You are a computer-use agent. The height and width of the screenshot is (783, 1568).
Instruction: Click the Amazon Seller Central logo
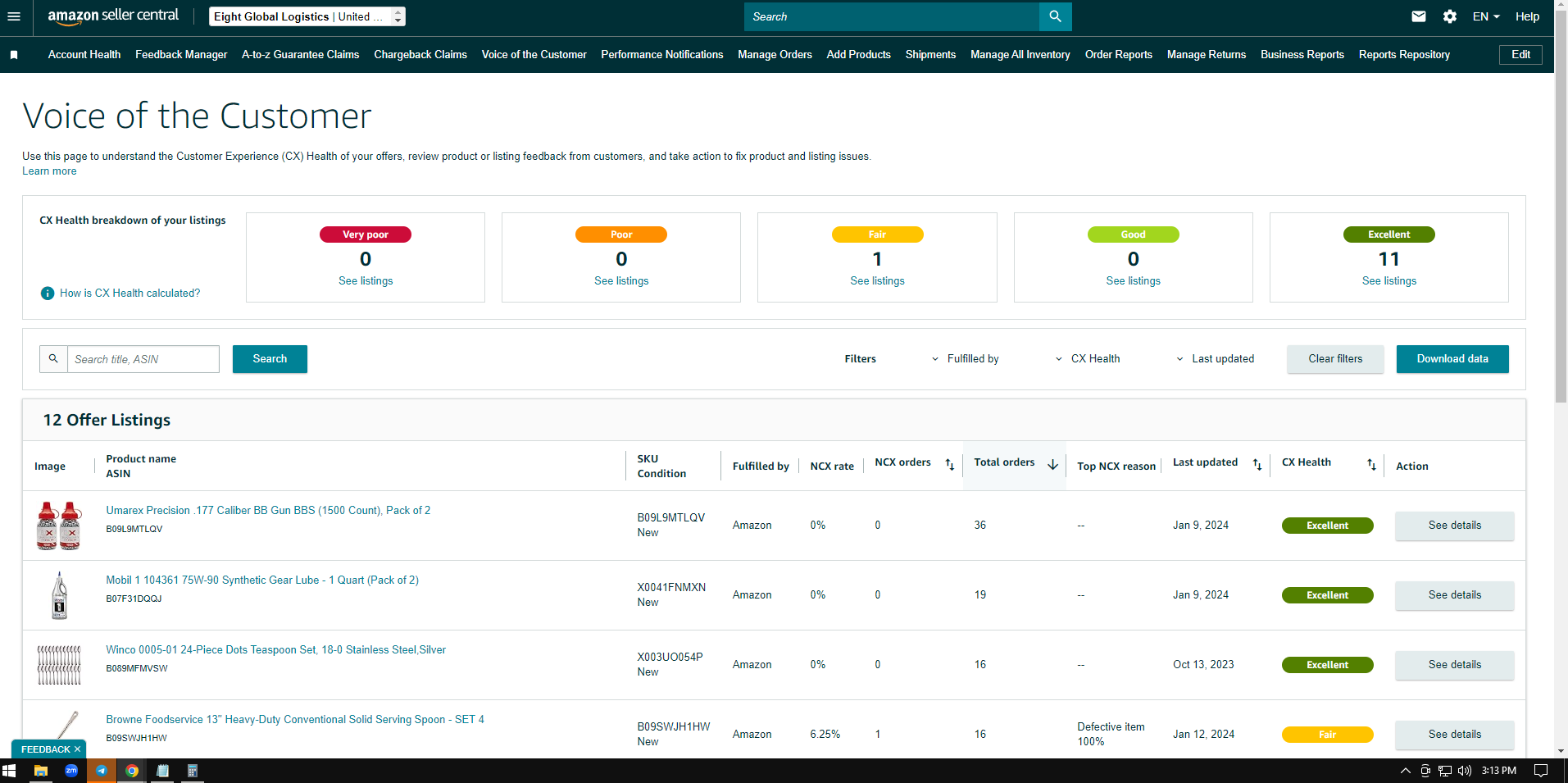[113, 16]
